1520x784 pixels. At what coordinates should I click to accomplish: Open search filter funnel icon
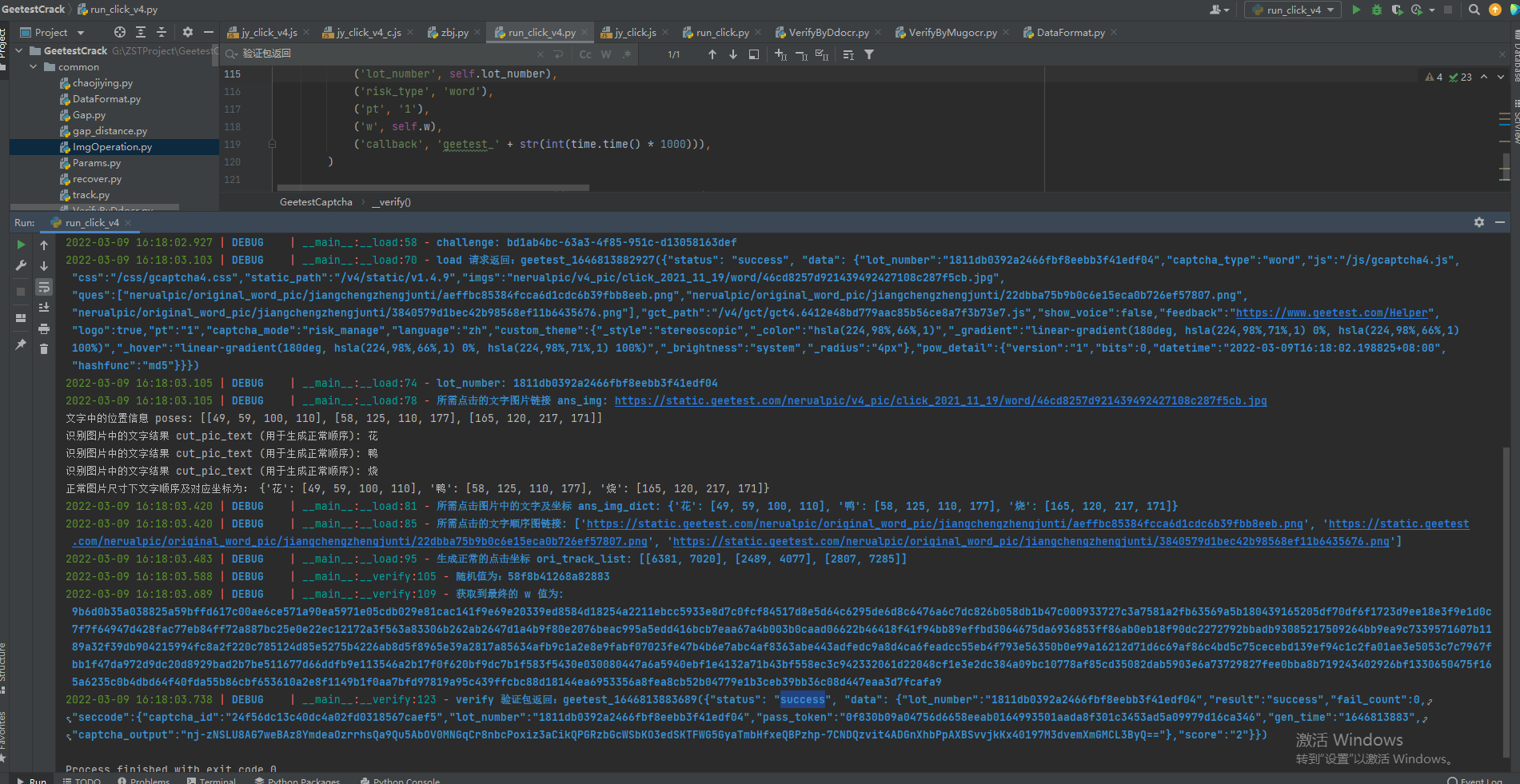[x=869, y=54]
